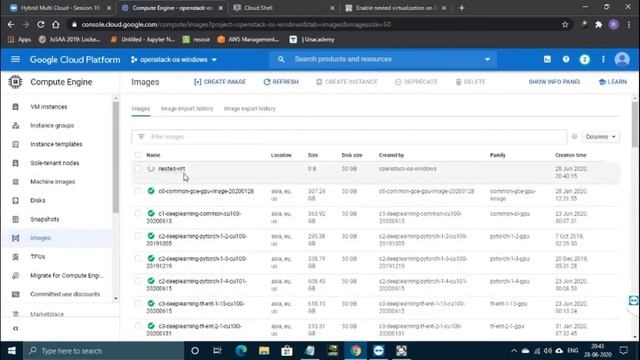
Task: Switch to the Cloud Shell browser tab
Action: click(x=284, y=8)
